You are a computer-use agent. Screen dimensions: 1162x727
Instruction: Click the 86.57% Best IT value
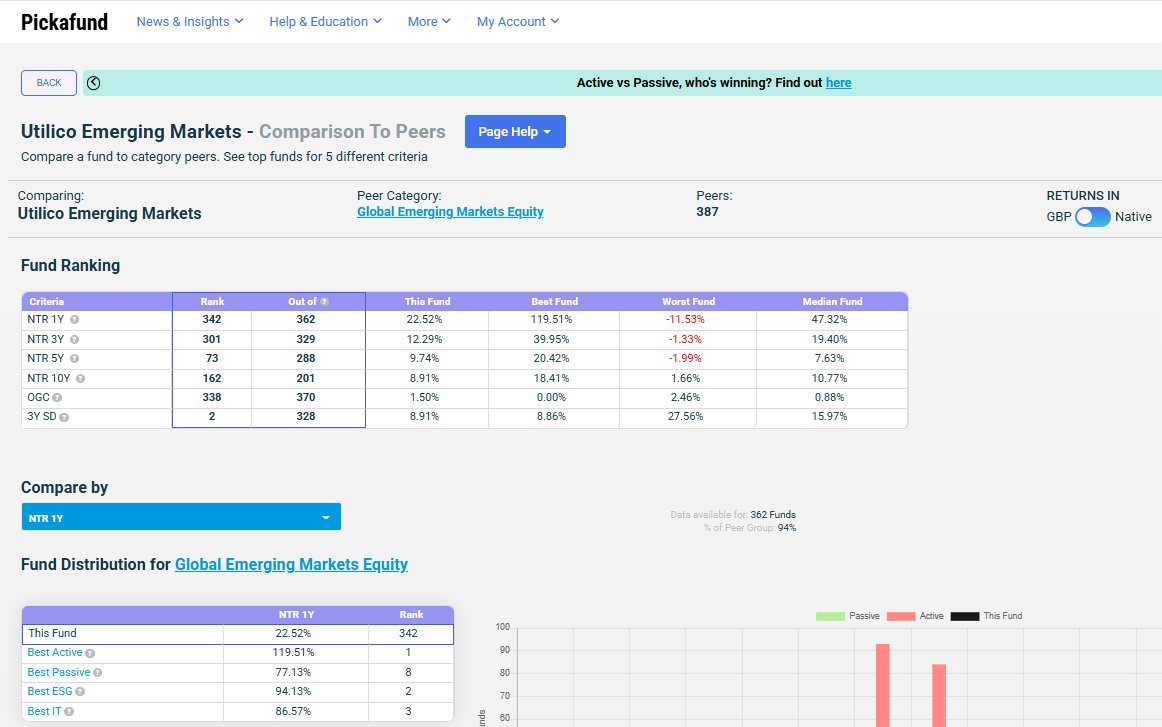(293, 711)
